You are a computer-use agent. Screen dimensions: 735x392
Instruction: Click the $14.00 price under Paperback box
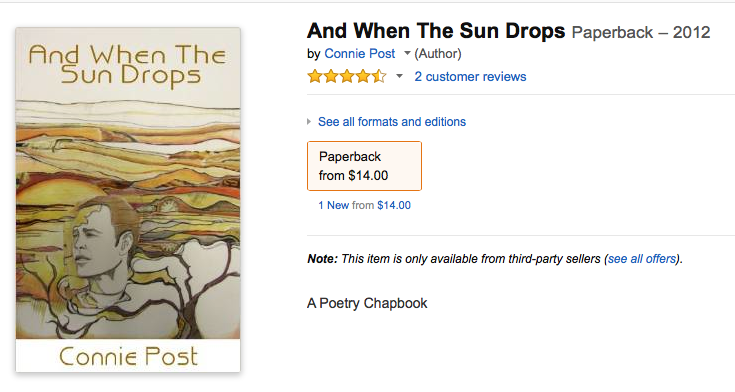[x=394, y=205]
